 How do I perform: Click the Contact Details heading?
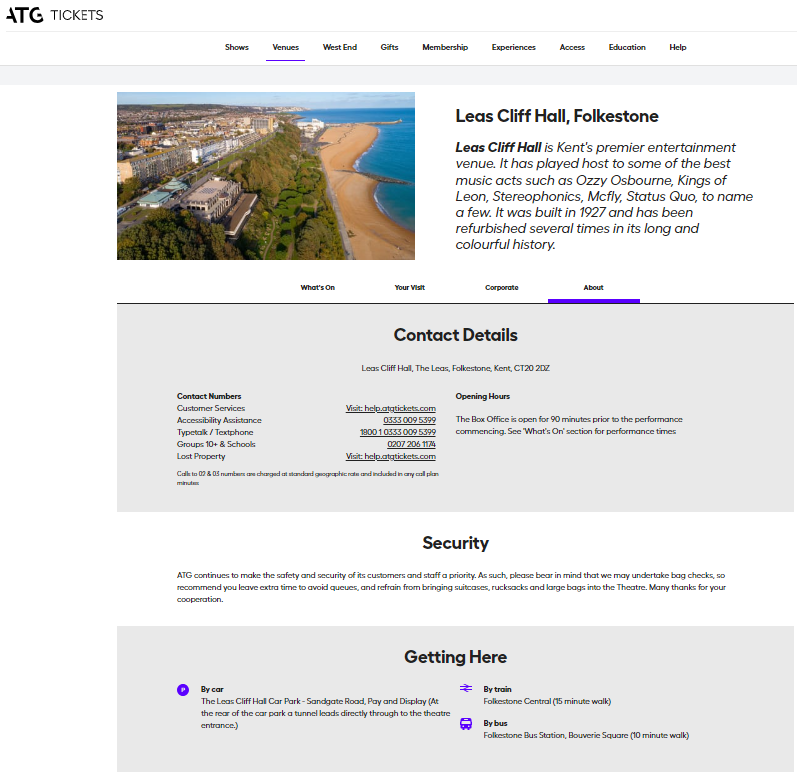pos(455,335)
